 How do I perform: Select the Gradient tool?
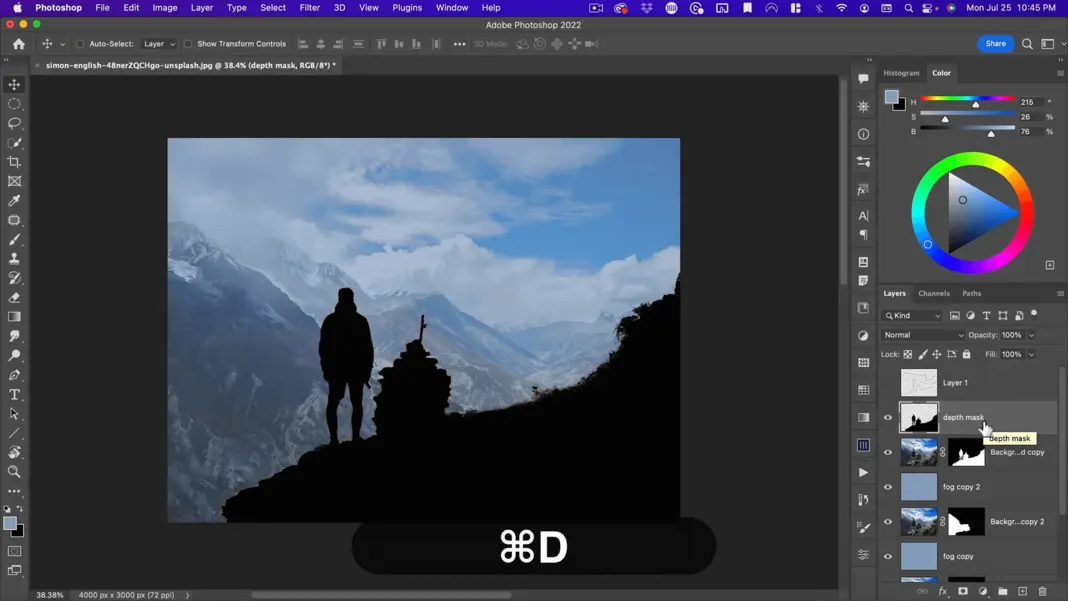[x=14, y=317]
